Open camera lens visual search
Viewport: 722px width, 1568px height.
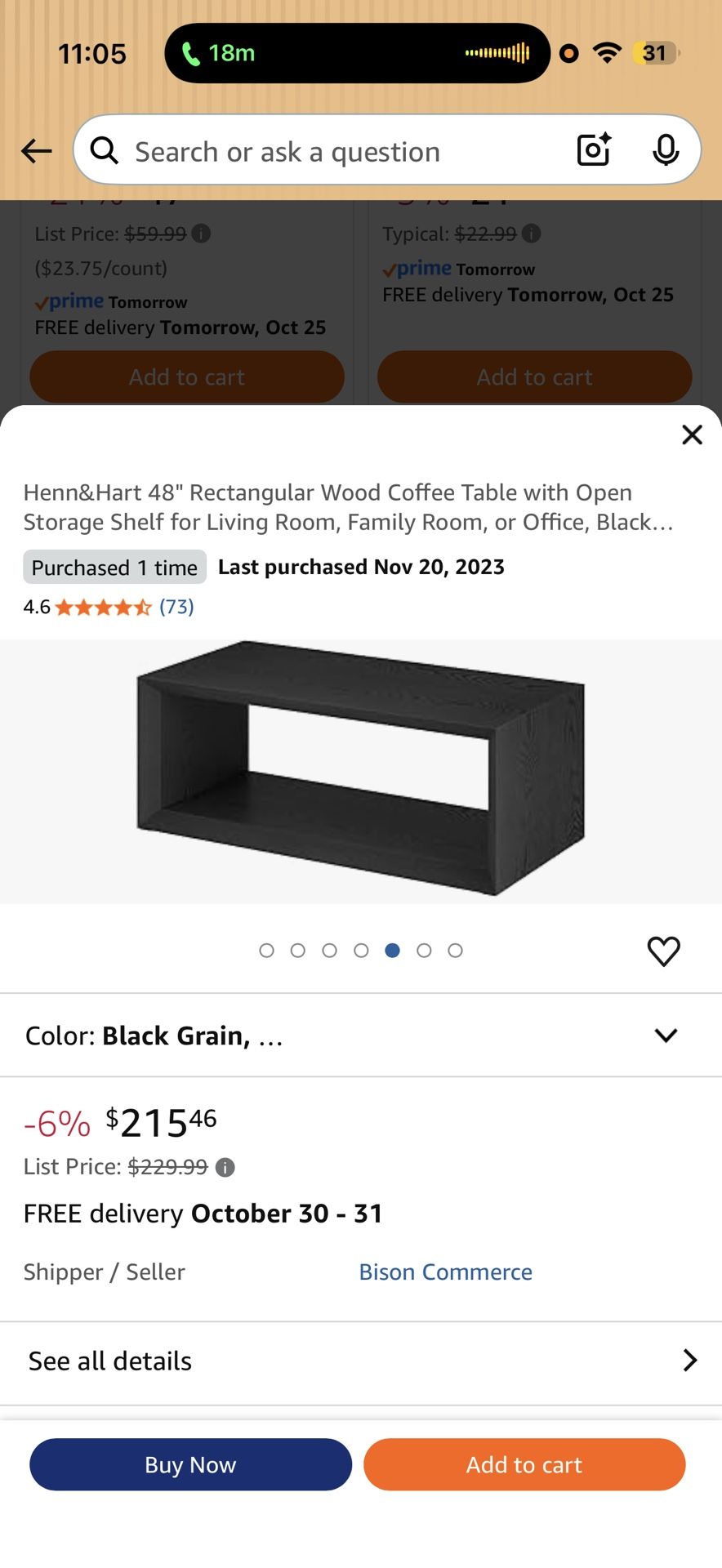(x=594, y=149)
